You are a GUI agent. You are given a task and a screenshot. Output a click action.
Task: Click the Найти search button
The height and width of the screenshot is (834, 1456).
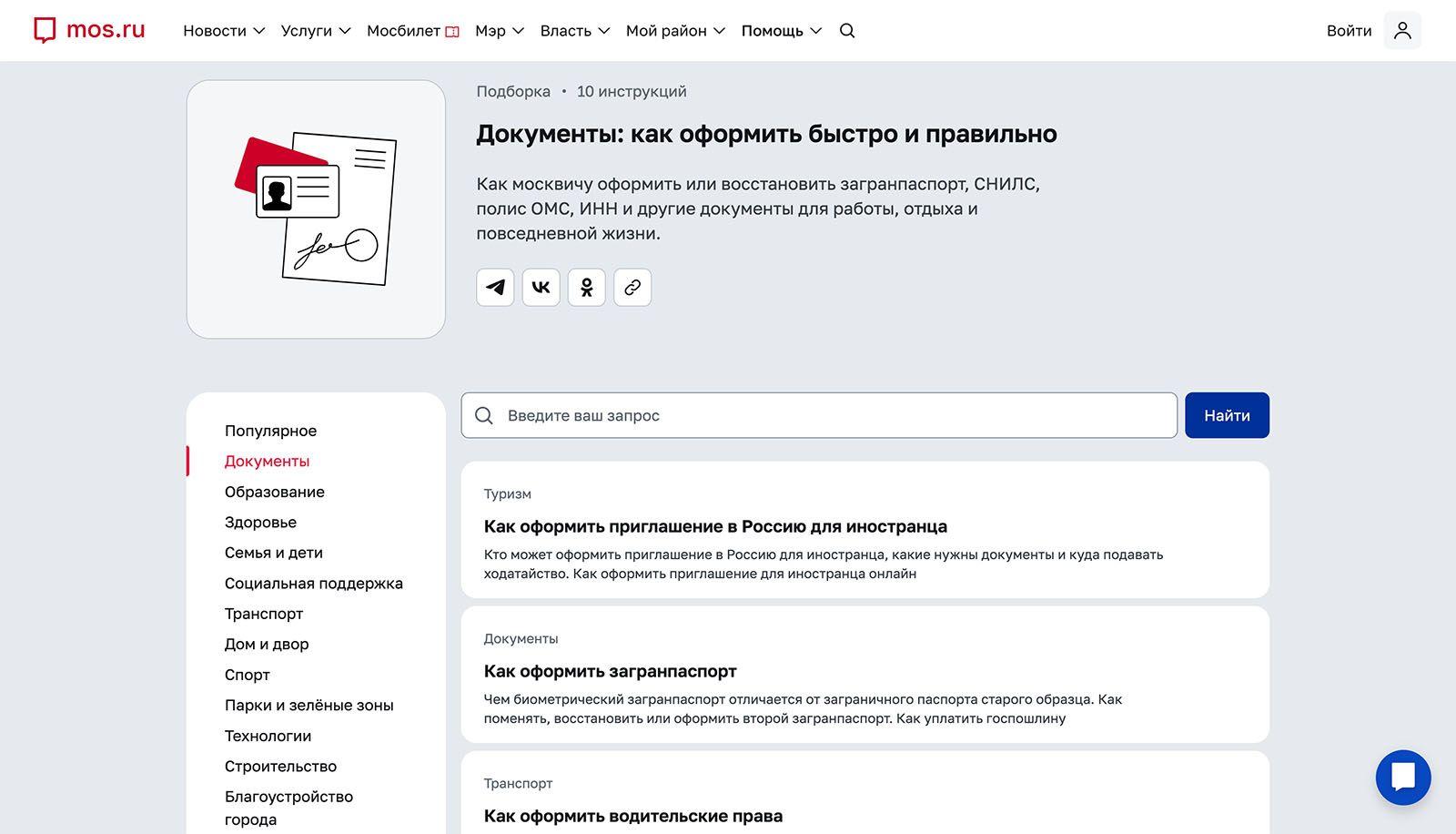point(1227,415)
